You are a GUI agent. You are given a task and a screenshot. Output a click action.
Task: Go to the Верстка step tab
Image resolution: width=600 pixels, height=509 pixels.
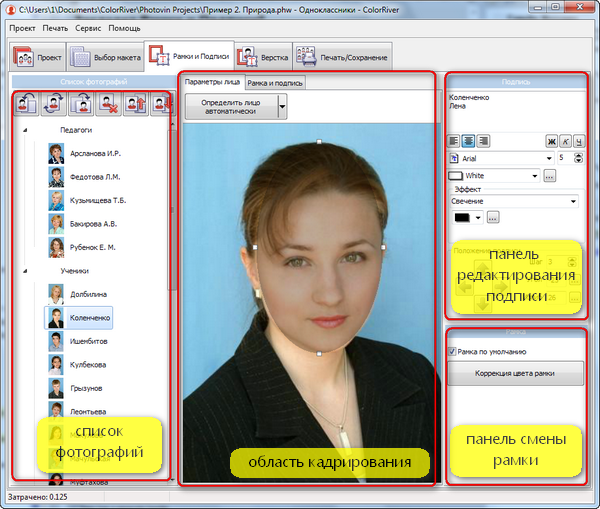click(x=263, y=57)
